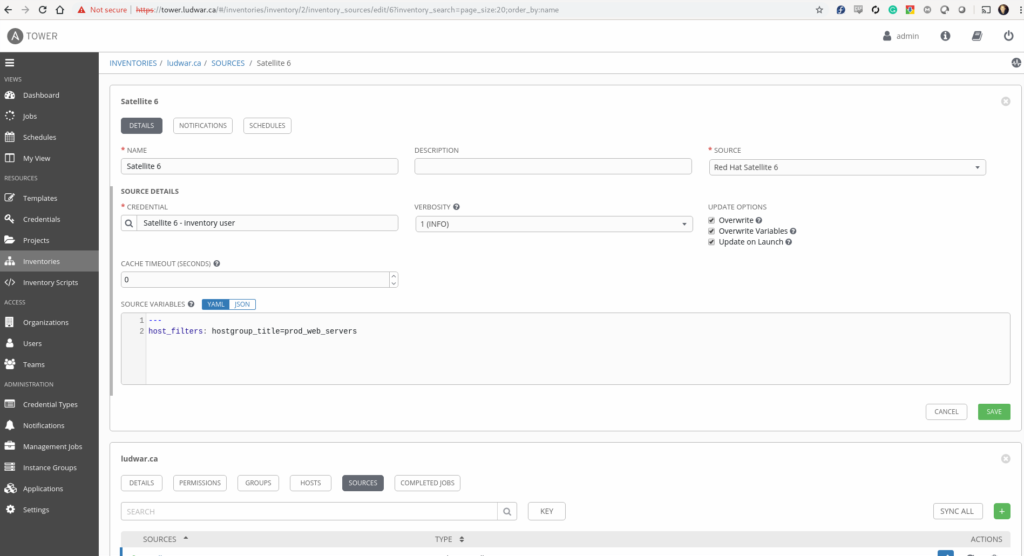Click the SYNC ALL button
This screenshot has width=1024, height=556.
point(957,512)
